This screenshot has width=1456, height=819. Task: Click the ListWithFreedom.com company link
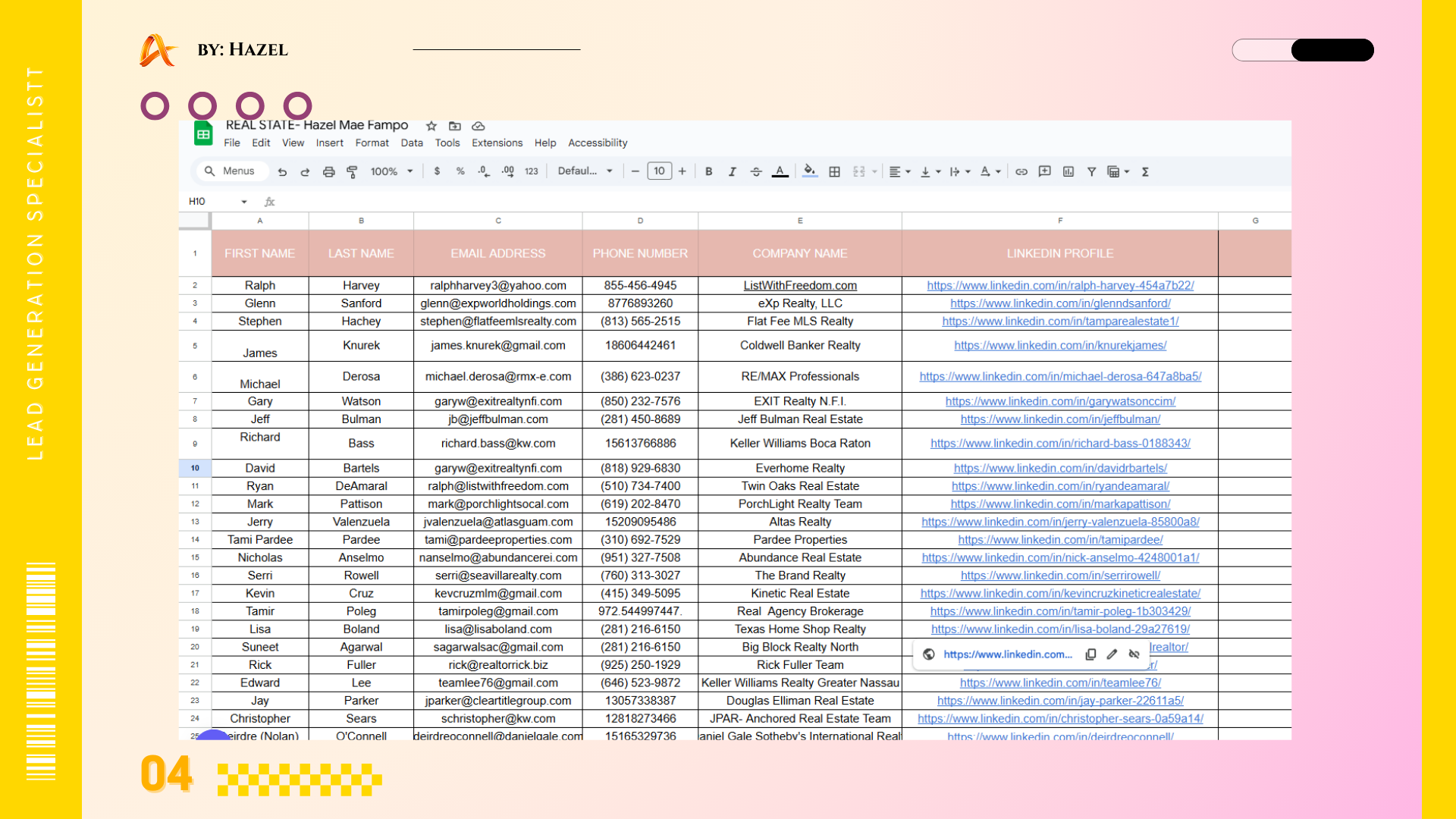(x=799, y=286)
